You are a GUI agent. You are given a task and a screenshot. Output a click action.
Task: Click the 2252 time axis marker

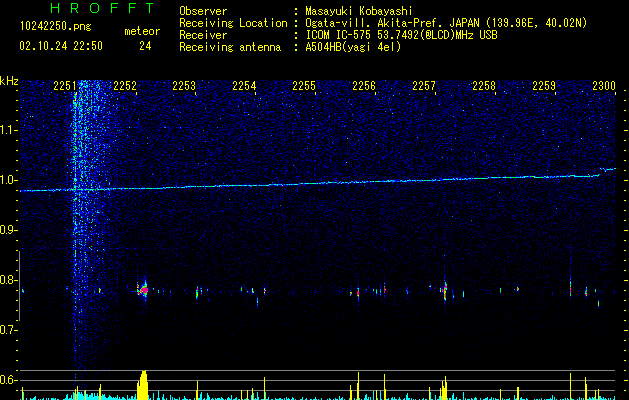click(125, 86)
